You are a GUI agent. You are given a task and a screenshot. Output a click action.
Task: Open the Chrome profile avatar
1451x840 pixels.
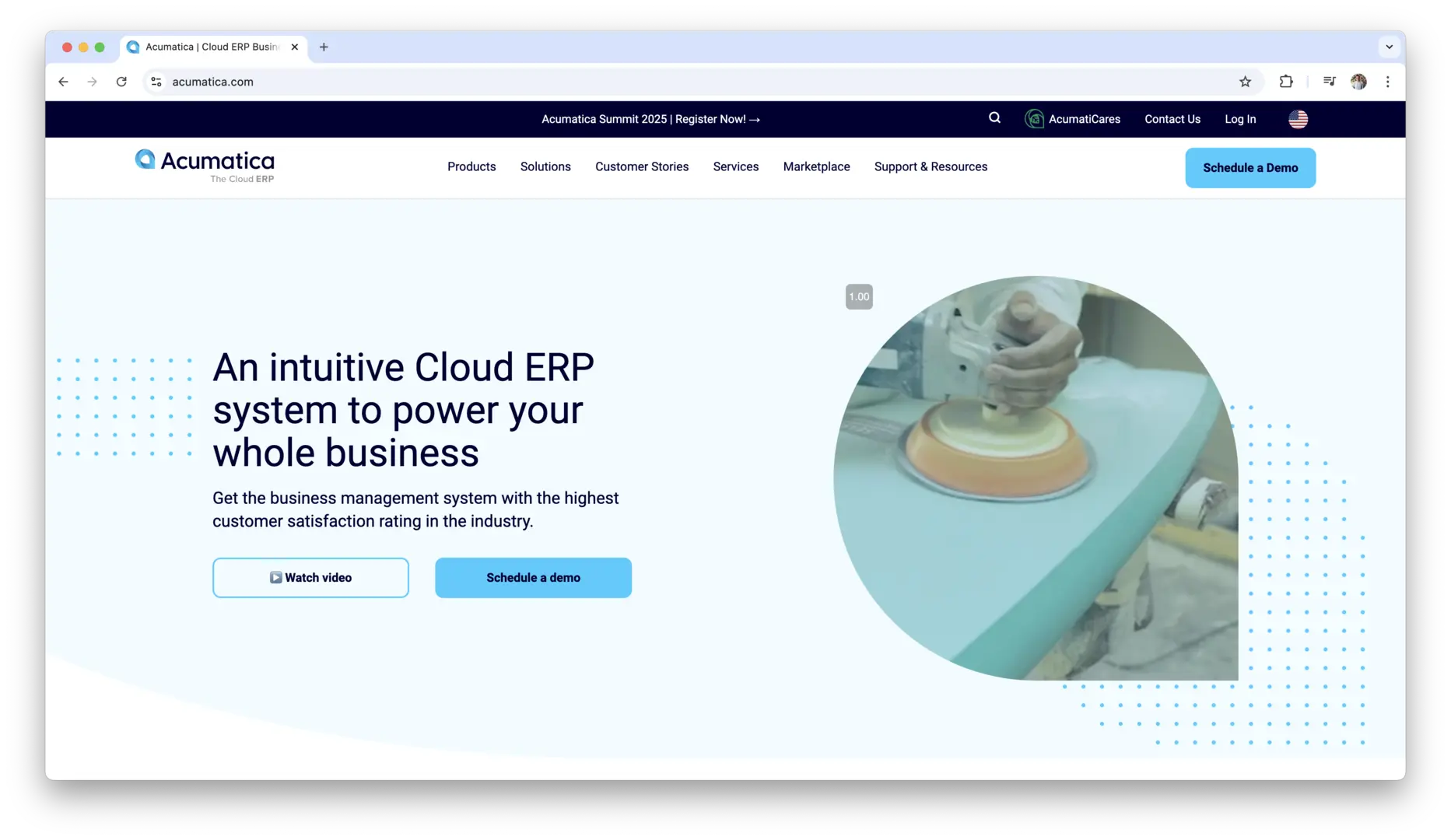(x=1358, y=82)
